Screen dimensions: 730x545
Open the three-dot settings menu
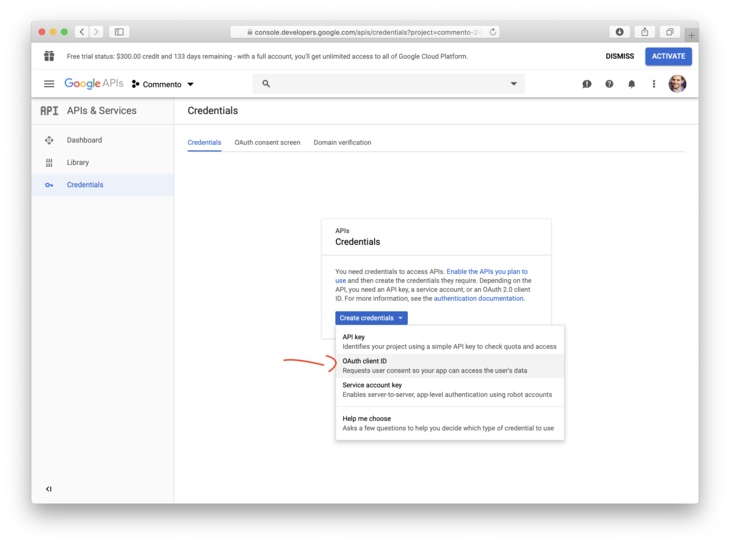tap(654, 84)
